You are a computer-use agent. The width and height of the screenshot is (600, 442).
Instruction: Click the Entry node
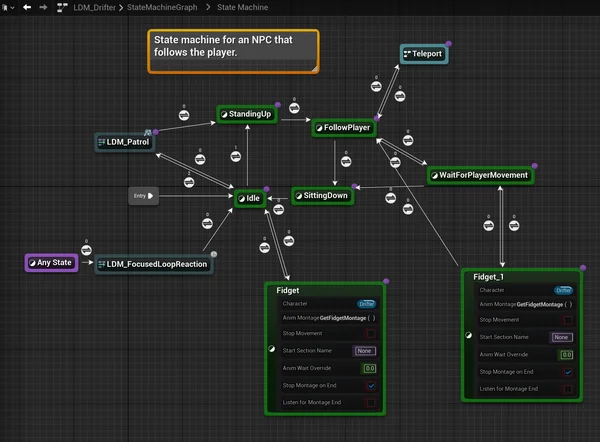click(143, 196)
